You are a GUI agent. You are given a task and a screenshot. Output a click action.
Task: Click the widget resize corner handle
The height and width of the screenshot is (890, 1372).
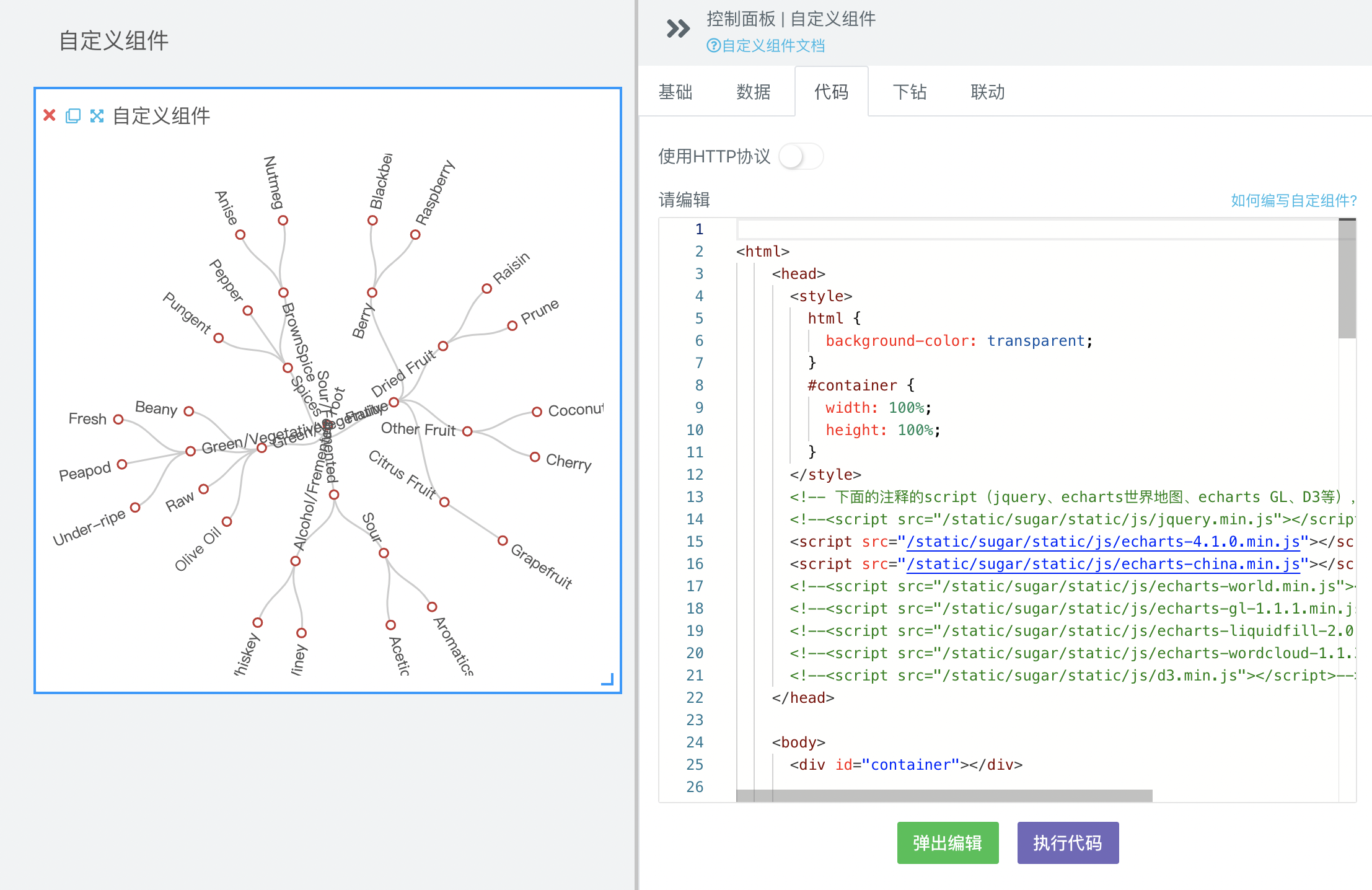608,680
